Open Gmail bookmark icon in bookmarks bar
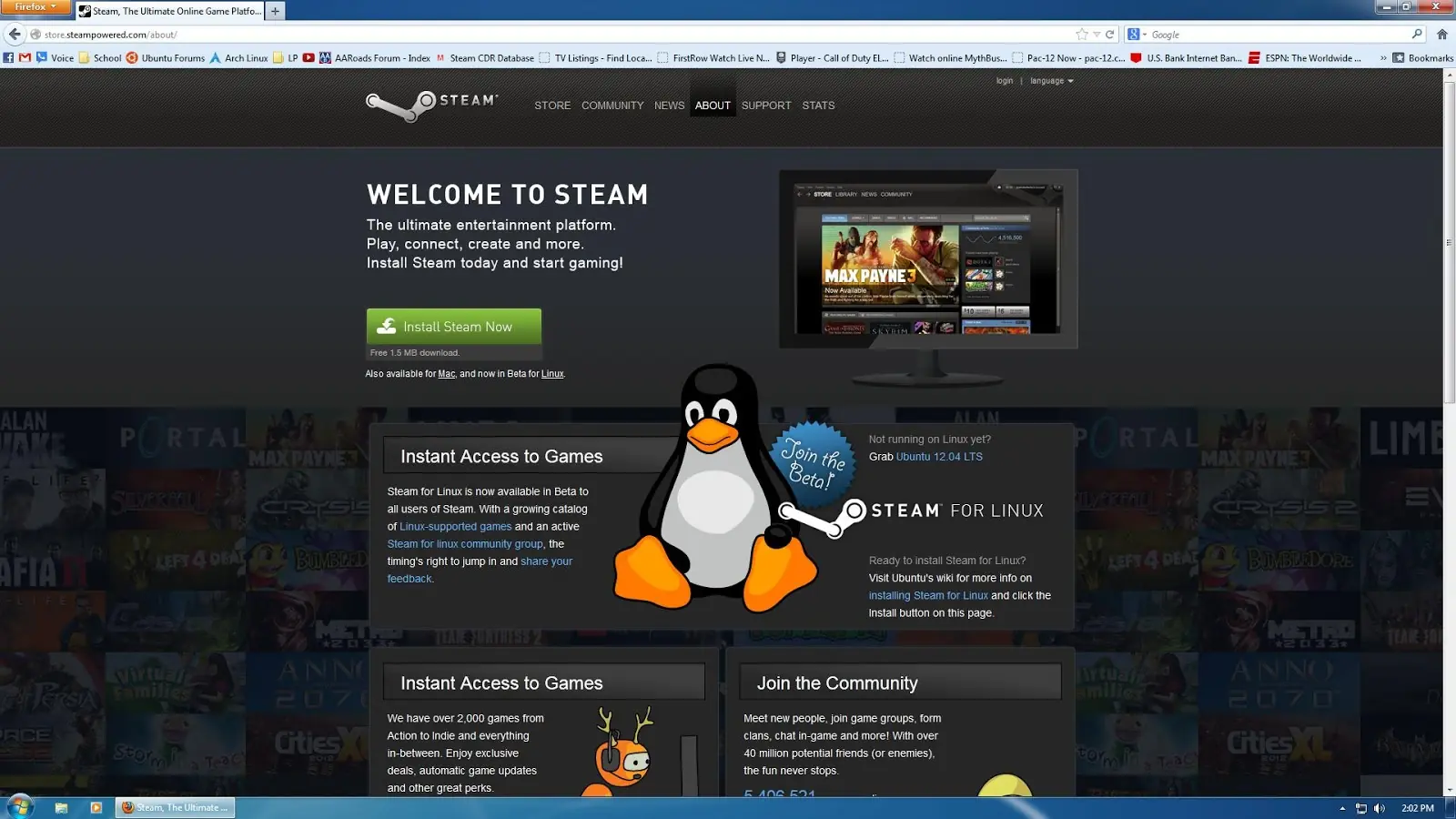Screen dimensions: 1456x819 point(25,58)
